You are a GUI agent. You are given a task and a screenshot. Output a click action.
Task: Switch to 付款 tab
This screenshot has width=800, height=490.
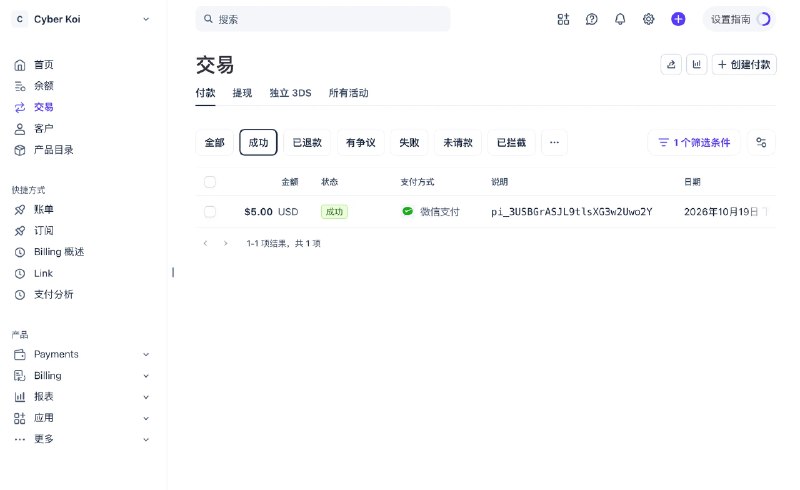click(x=205, y=93)
